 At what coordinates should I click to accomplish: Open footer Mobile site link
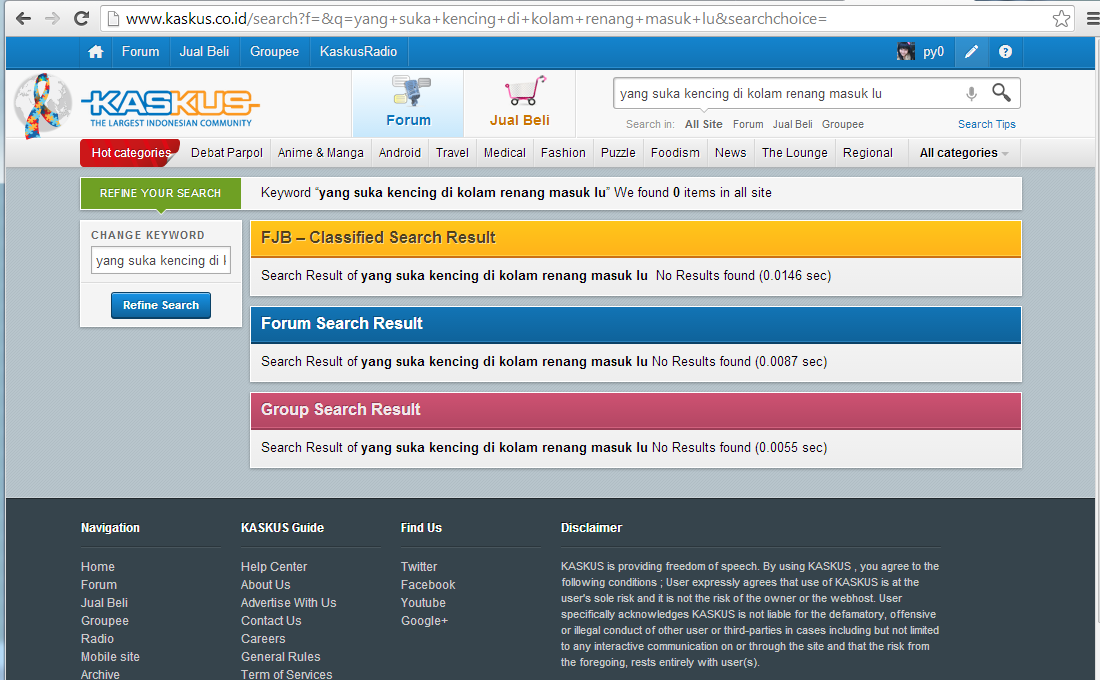[110, 657]
